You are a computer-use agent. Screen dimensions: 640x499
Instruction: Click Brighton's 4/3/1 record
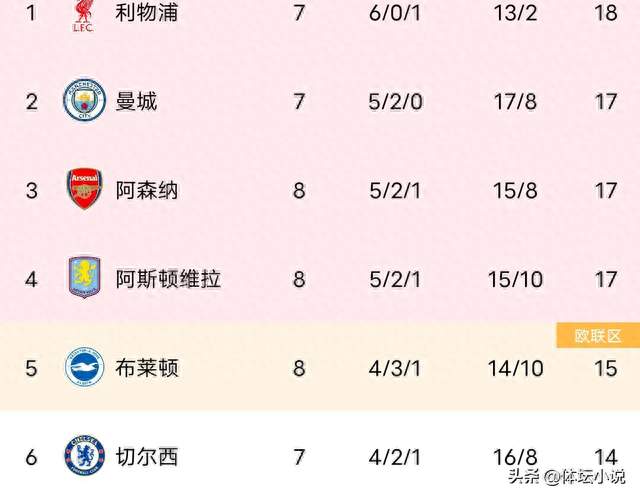[393, 368]
